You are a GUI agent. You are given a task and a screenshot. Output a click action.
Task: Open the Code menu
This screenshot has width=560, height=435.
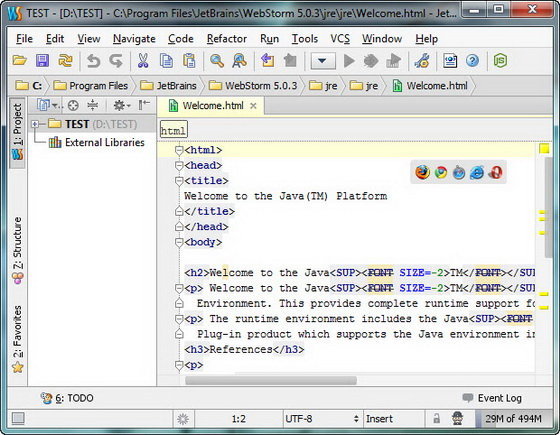coord(181,39)
